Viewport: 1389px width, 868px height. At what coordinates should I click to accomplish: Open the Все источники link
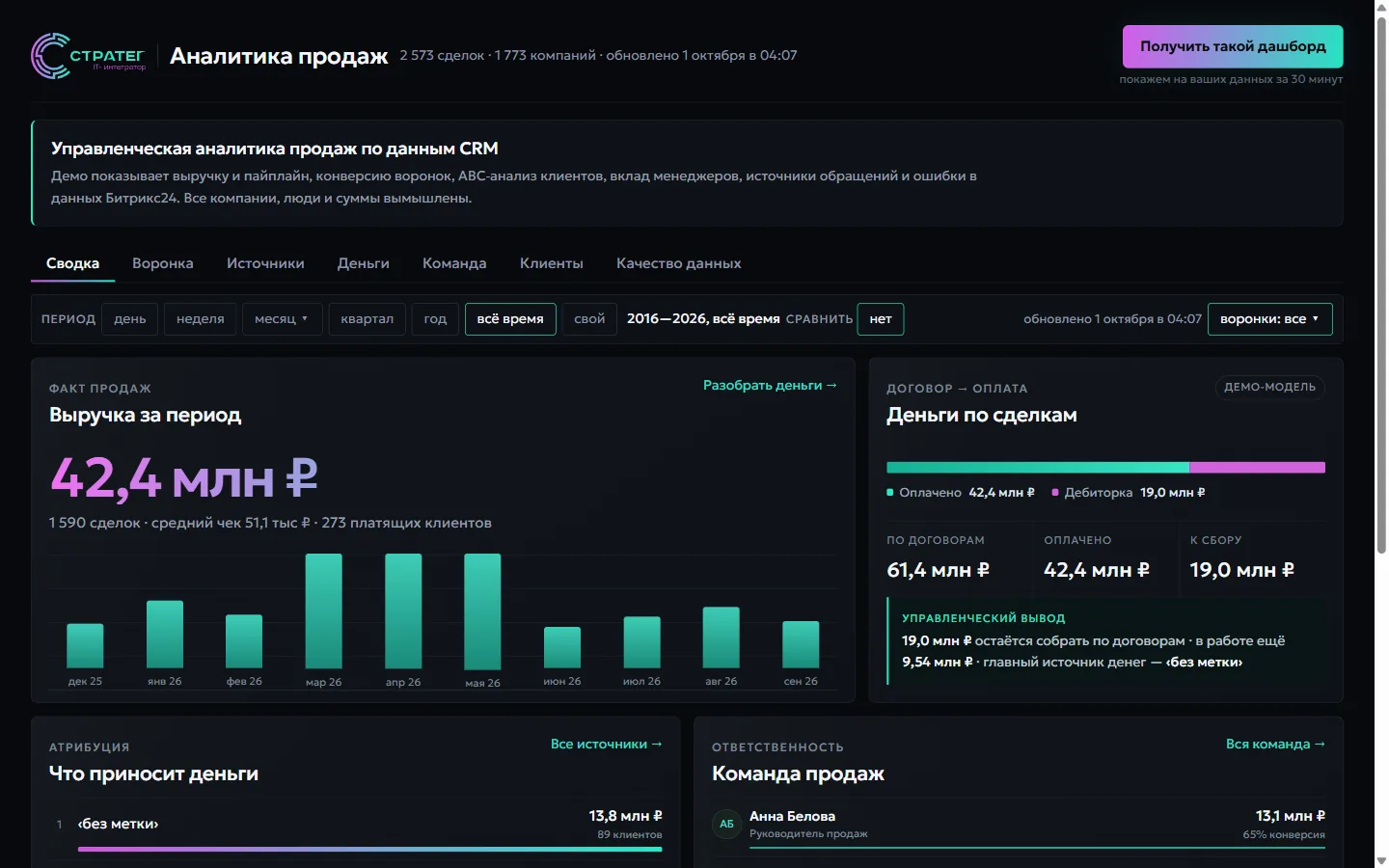pos(606,744)
